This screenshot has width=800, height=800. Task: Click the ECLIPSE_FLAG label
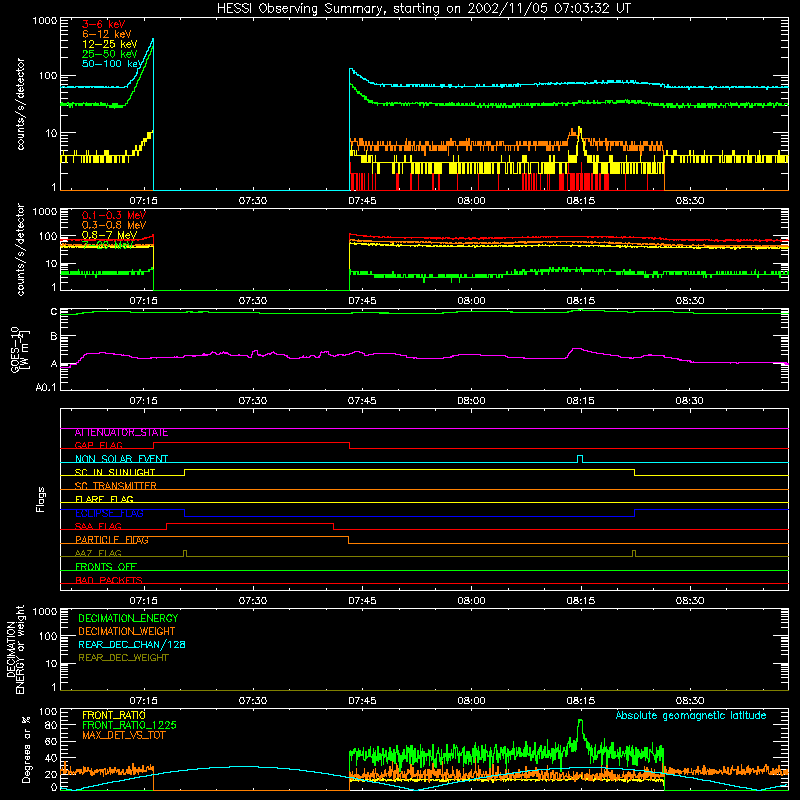pos(109,513)
